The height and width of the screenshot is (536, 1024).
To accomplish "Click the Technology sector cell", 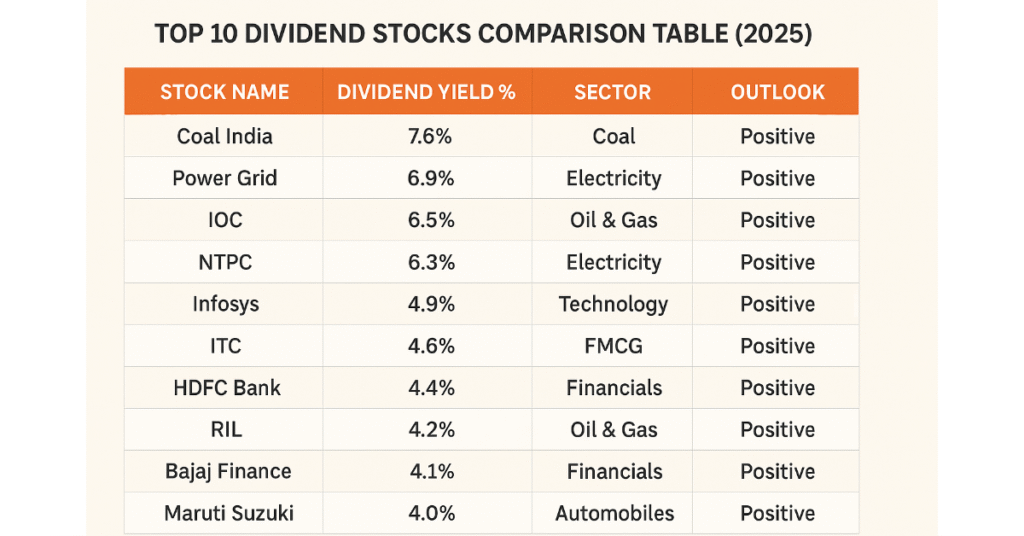I will tap(613, 304).
